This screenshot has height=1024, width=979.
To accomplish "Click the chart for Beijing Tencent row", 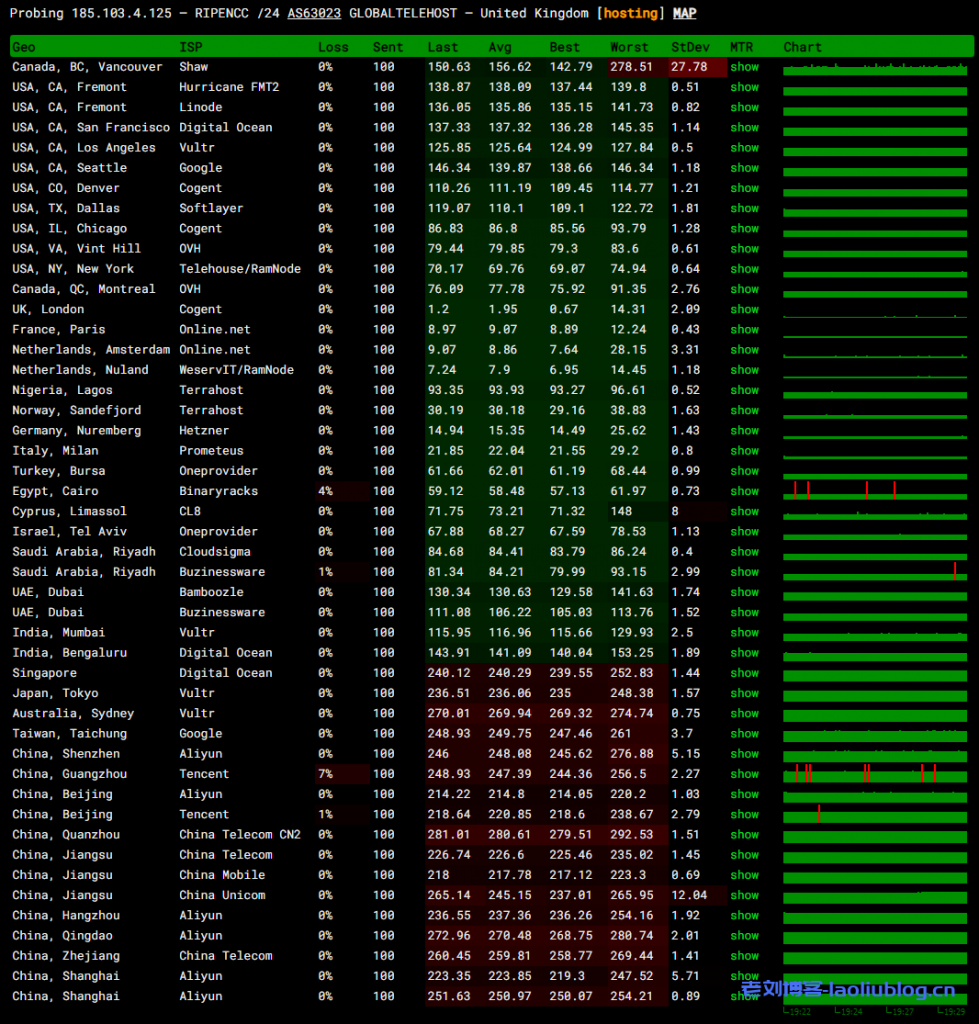I will [875, 814].
